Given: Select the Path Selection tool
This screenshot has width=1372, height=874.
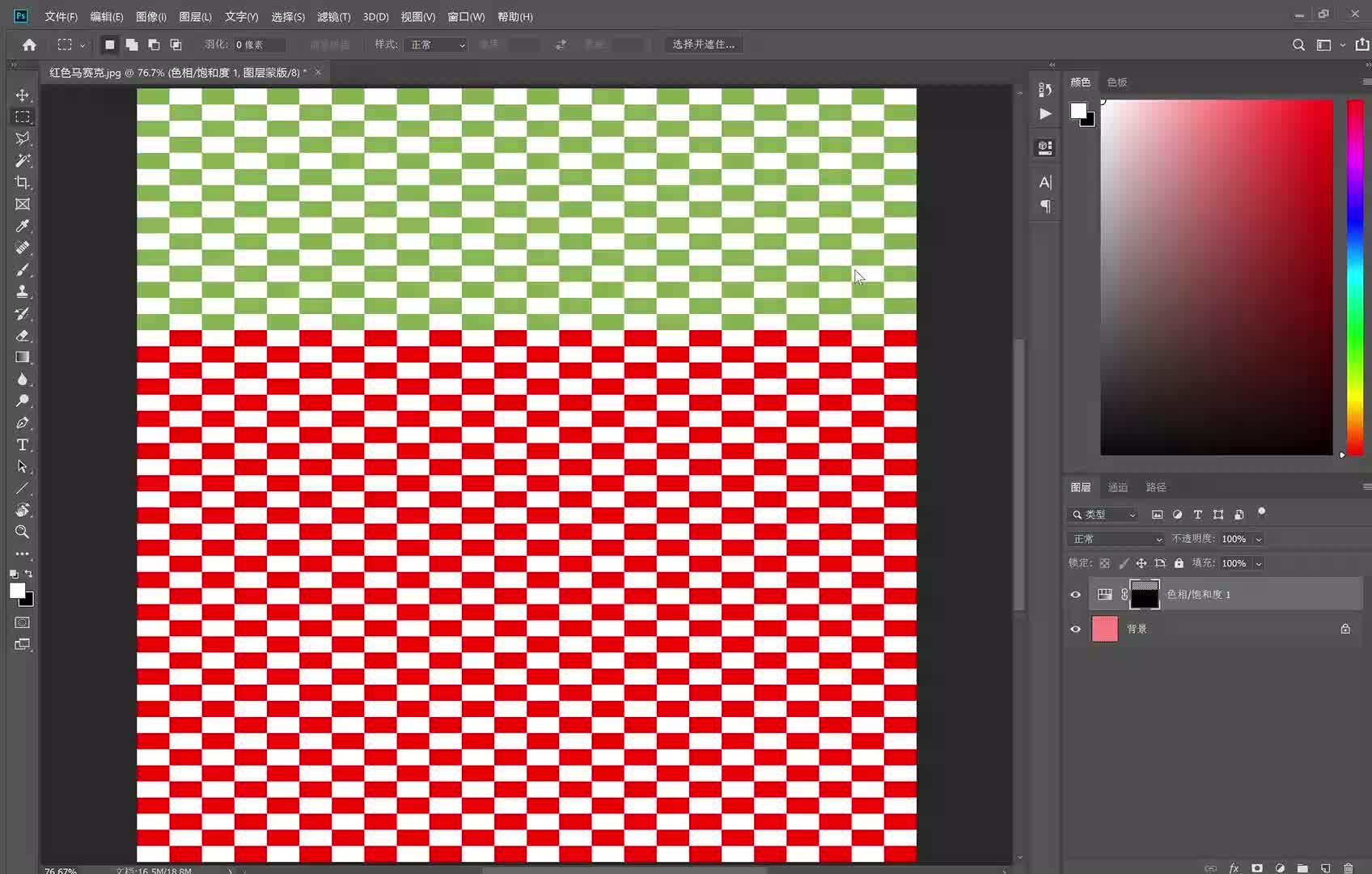Looking at the screenshot, I should click(x=22, y=467).
